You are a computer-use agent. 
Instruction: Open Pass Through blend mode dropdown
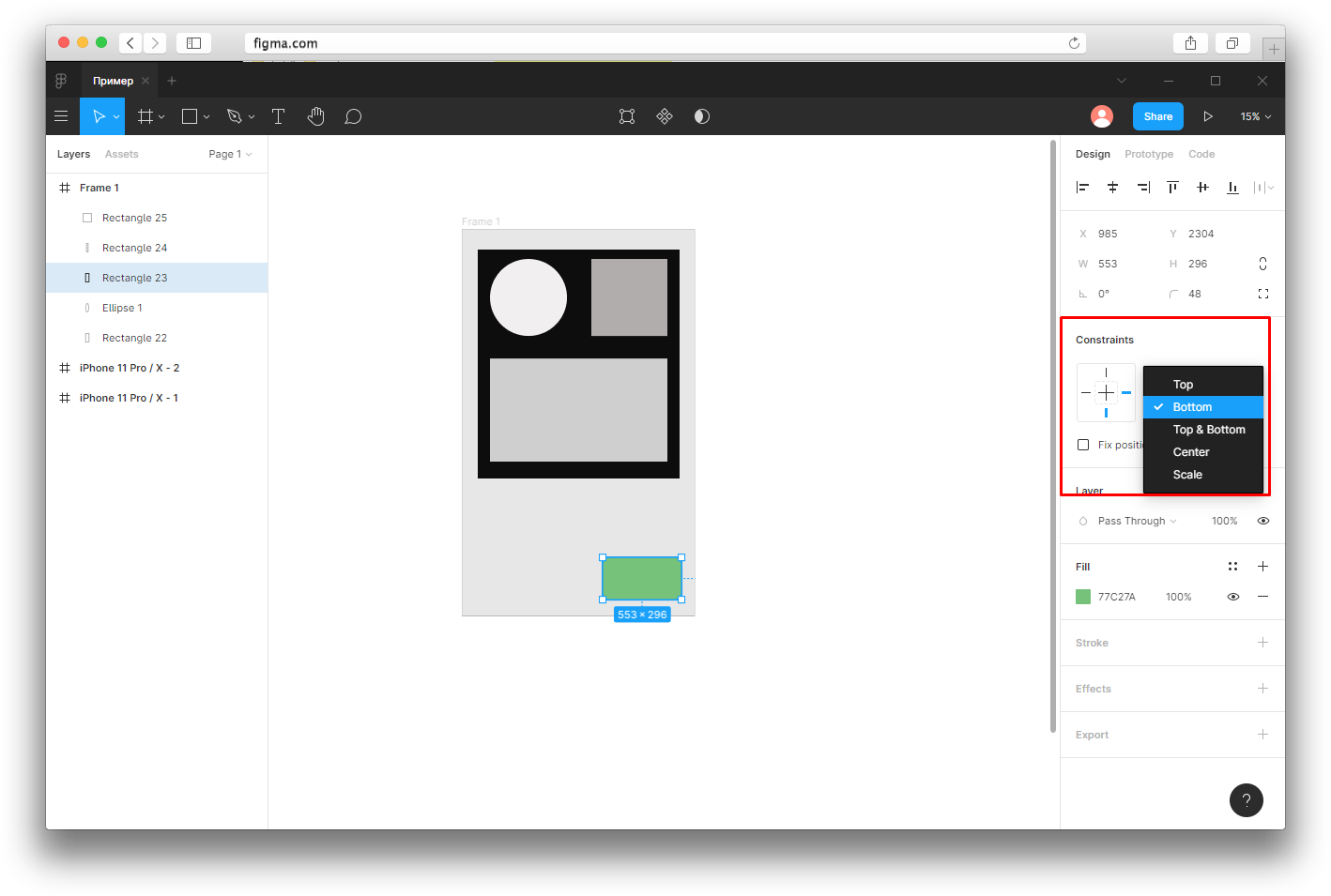pyautogui.click(x=1137, y=521)
